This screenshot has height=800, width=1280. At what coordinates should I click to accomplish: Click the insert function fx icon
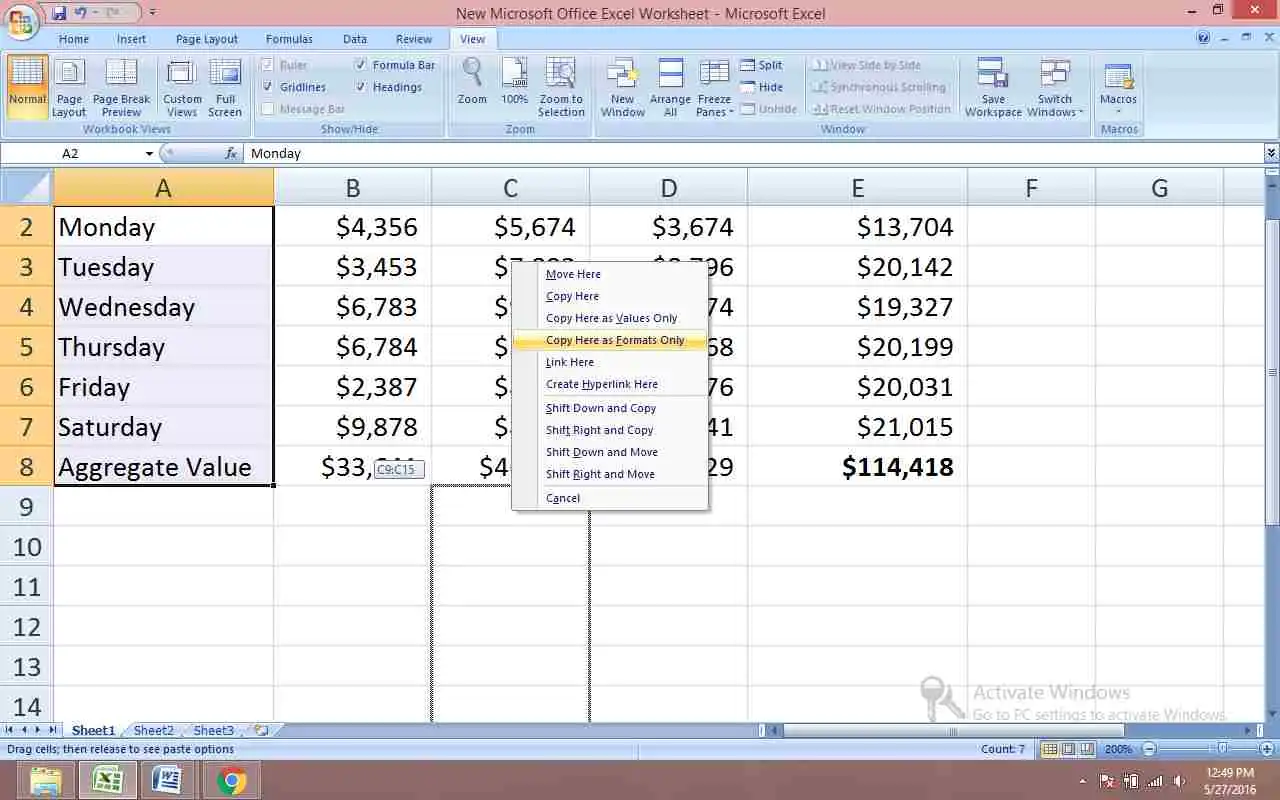coord(231,153)
